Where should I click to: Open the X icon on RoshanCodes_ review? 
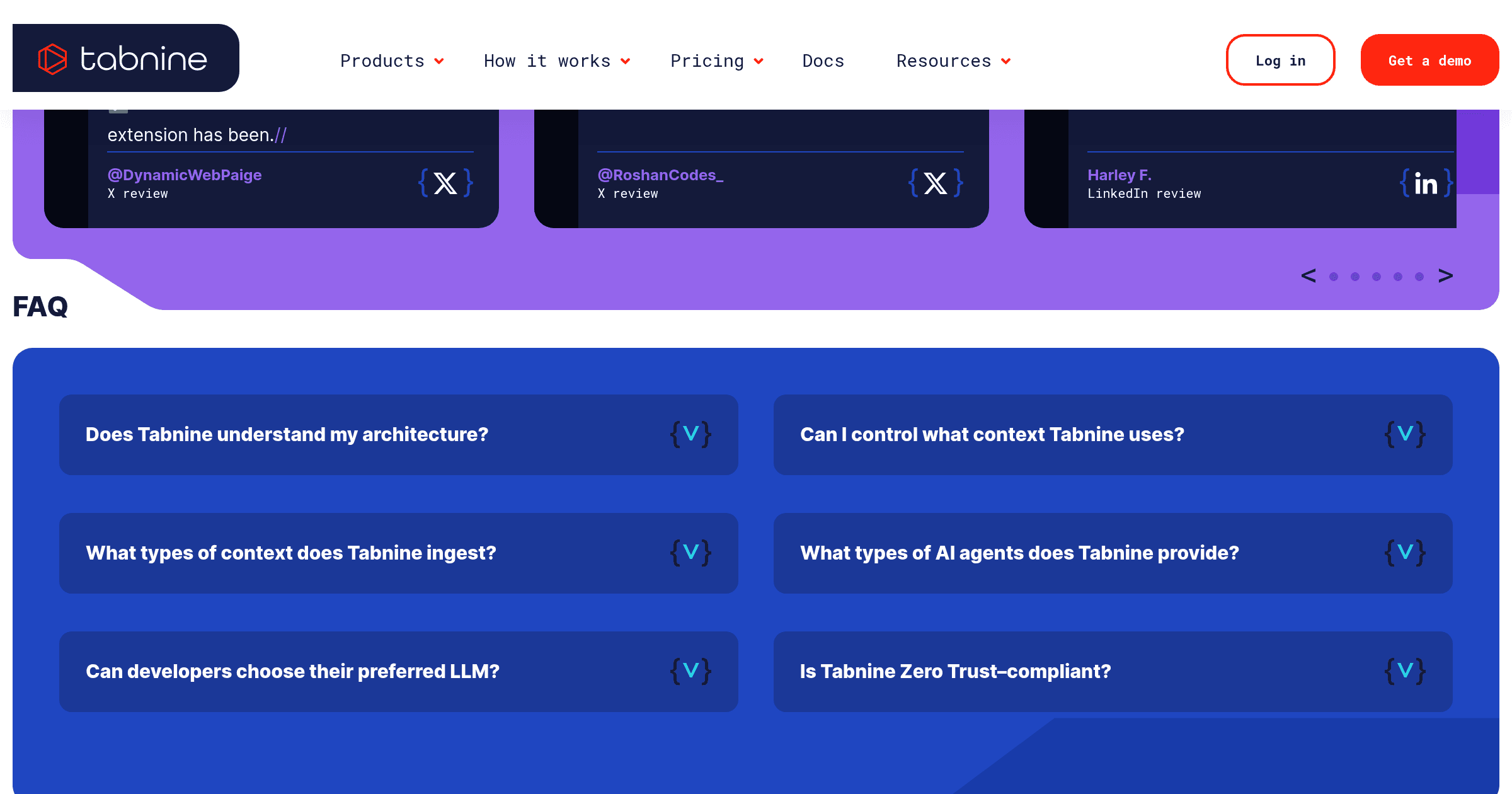(x=936, y=183)
